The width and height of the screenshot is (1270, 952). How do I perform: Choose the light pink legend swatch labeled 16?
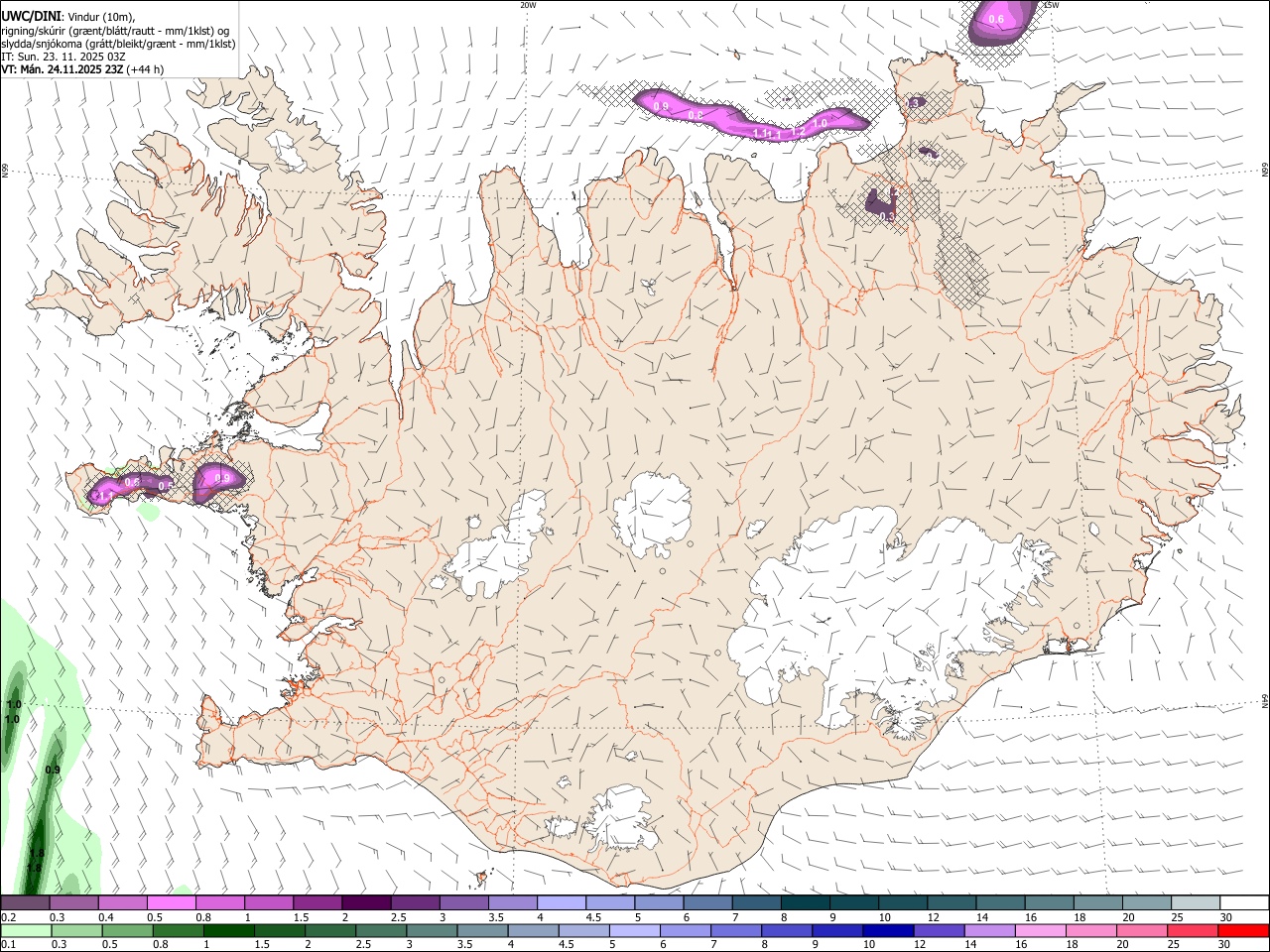[x=1041, y=931]
